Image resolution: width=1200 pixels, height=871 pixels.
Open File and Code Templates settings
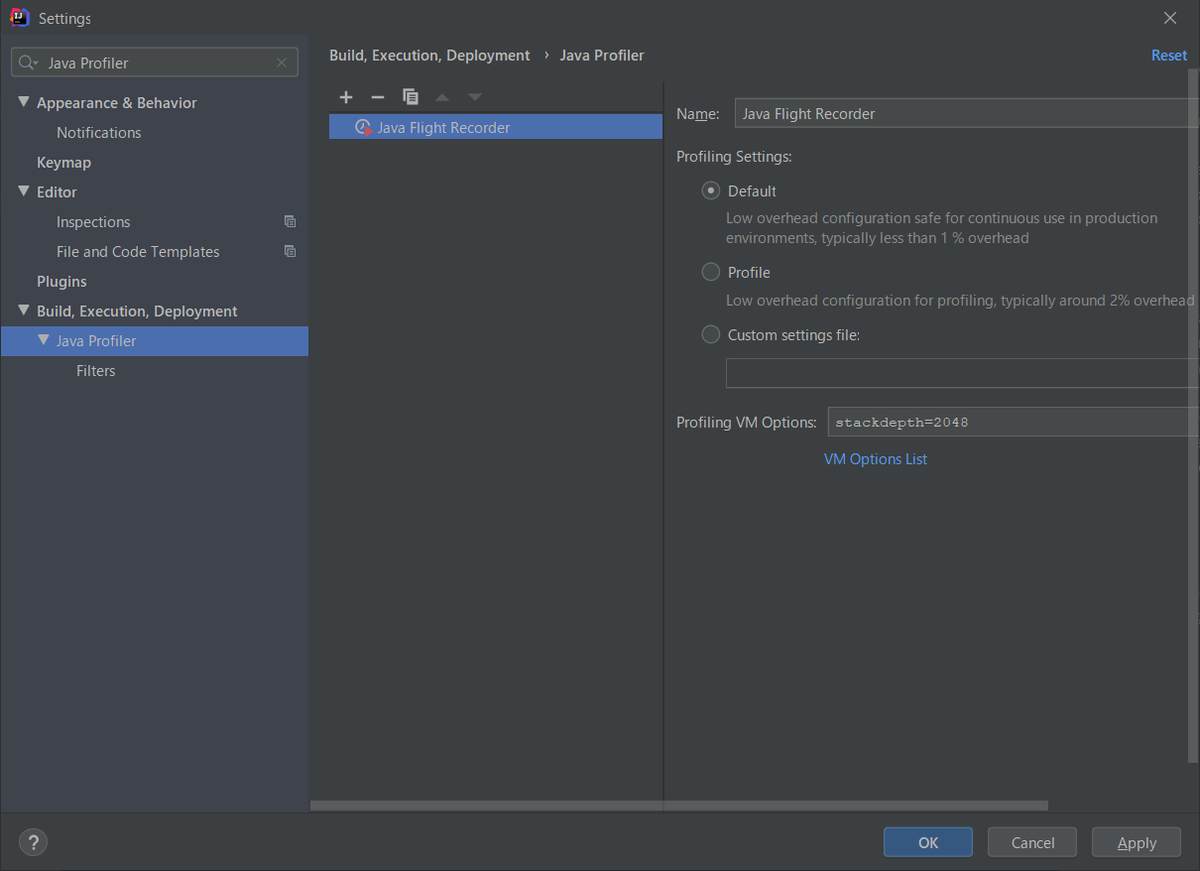(138, 252)
